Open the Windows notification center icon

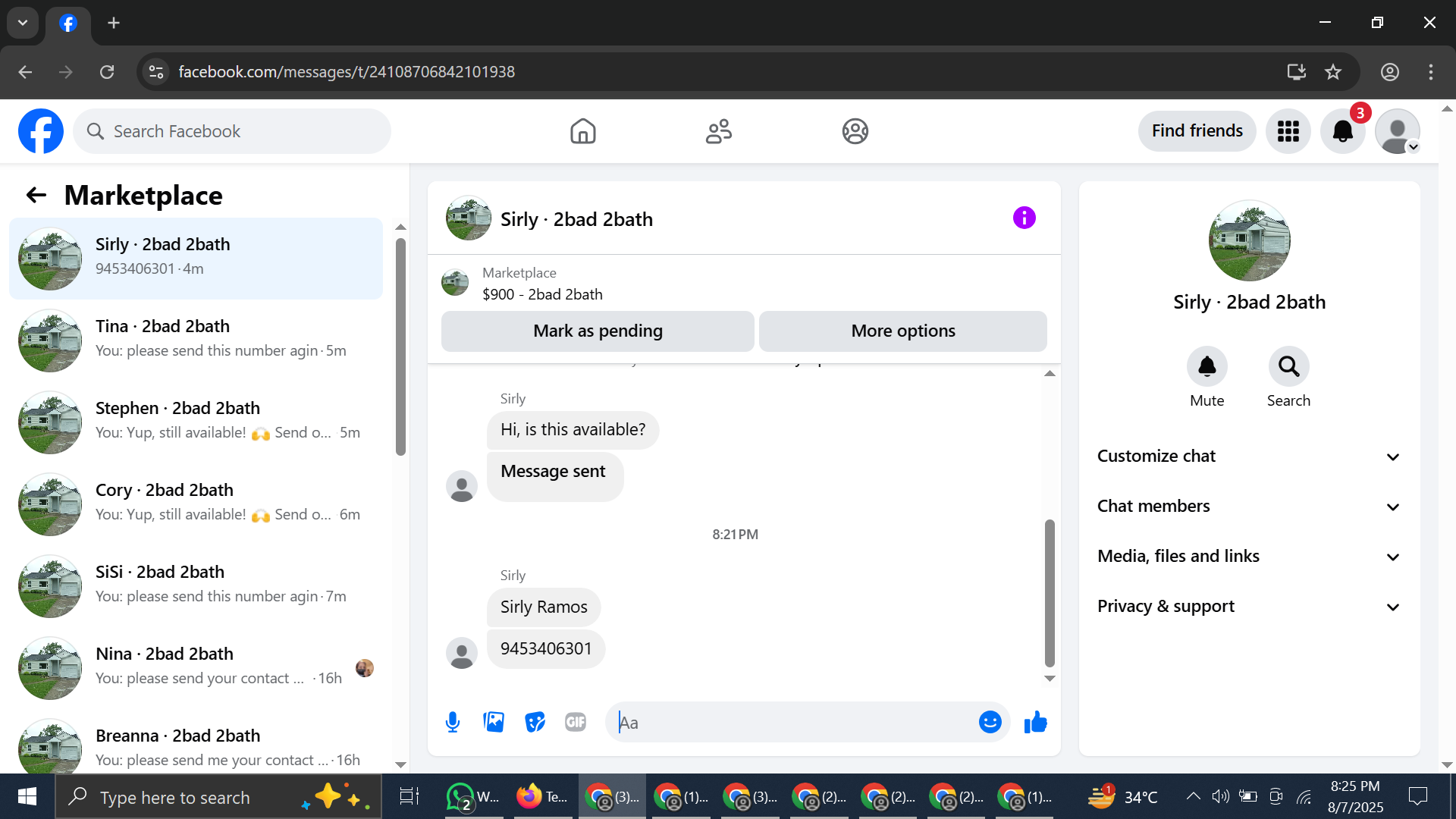1417,796
